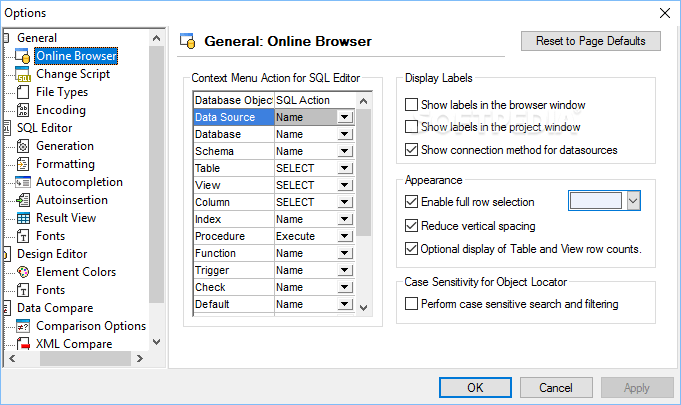Click the Autocompletion tree icon
The width and height of the screenshot is (681, 405).
pos(23,182)
